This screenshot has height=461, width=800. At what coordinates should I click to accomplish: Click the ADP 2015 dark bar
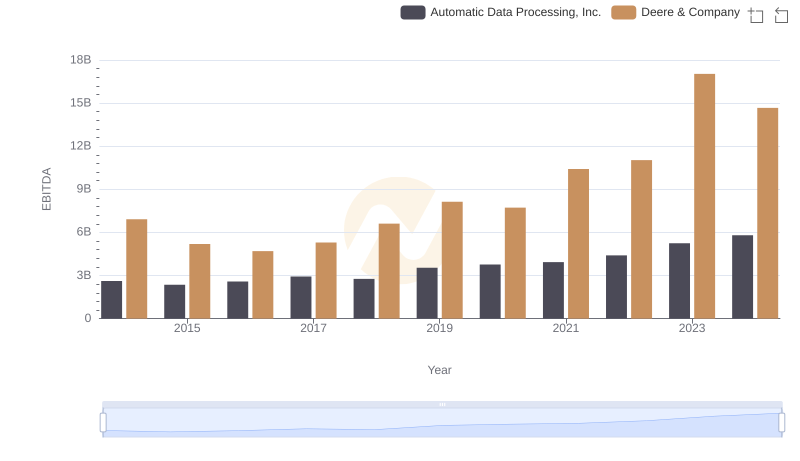tap(174, 302)
